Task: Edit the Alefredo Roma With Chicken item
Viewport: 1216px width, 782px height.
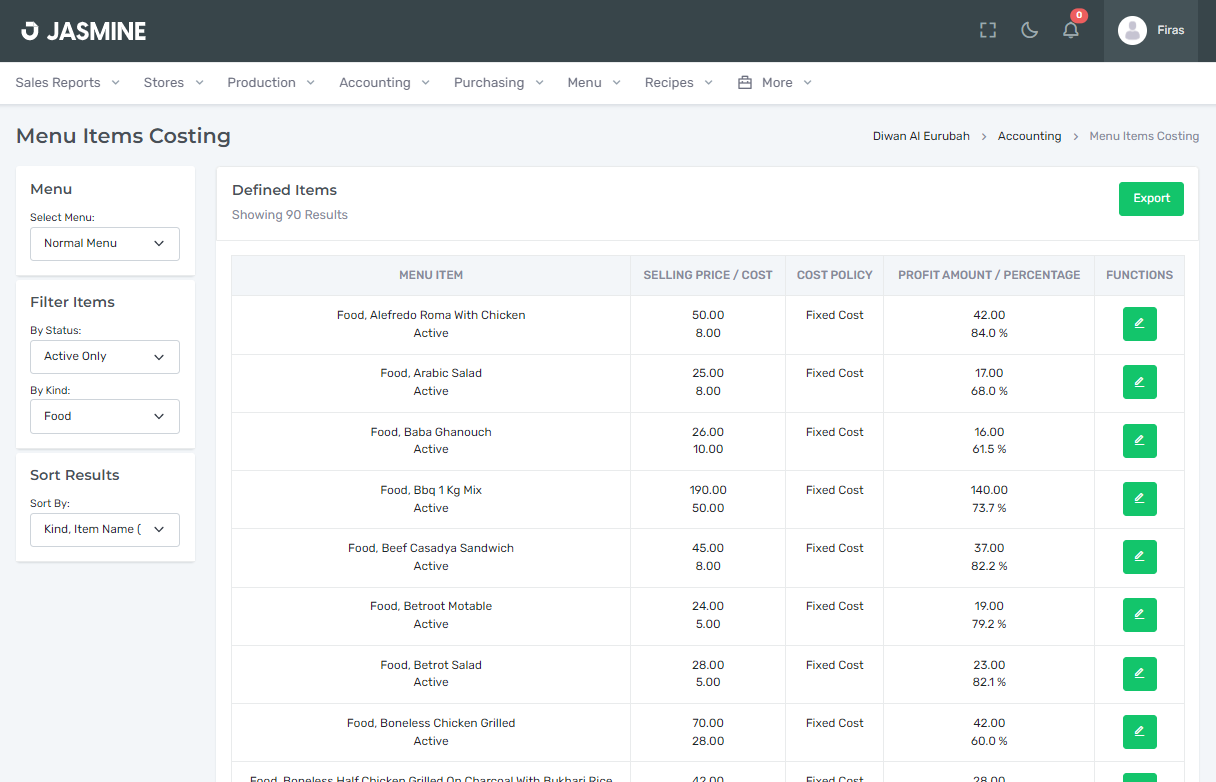Action: pyautogui.click(x=1139, y=324)
